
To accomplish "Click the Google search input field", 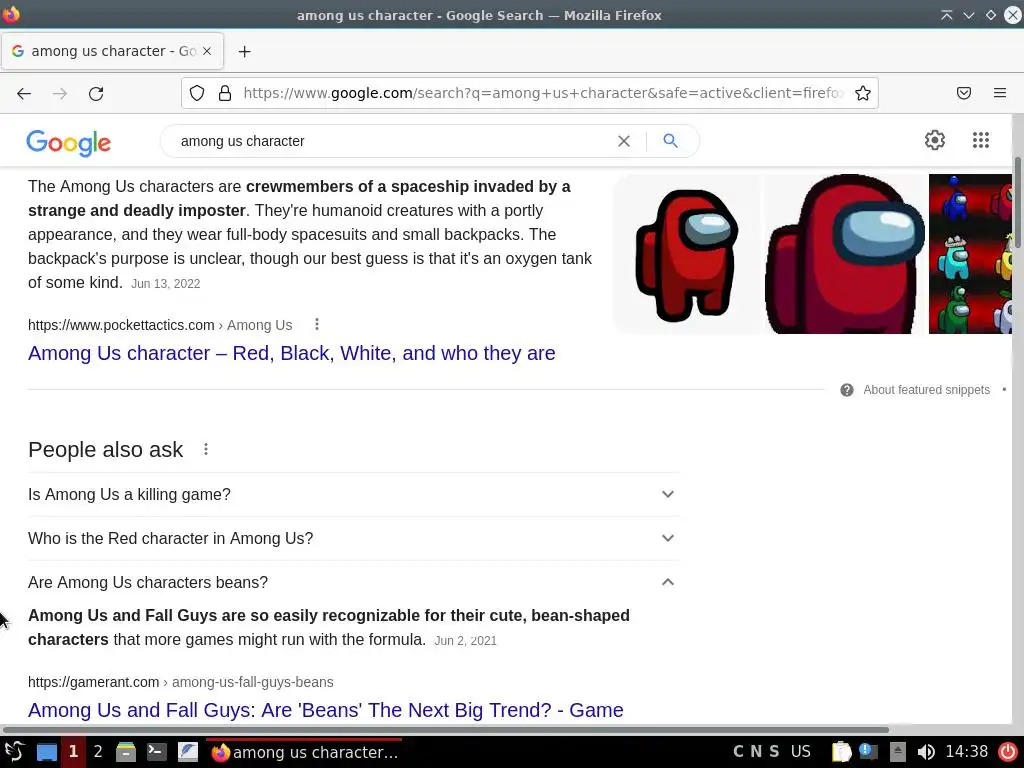I will (392, 141).
